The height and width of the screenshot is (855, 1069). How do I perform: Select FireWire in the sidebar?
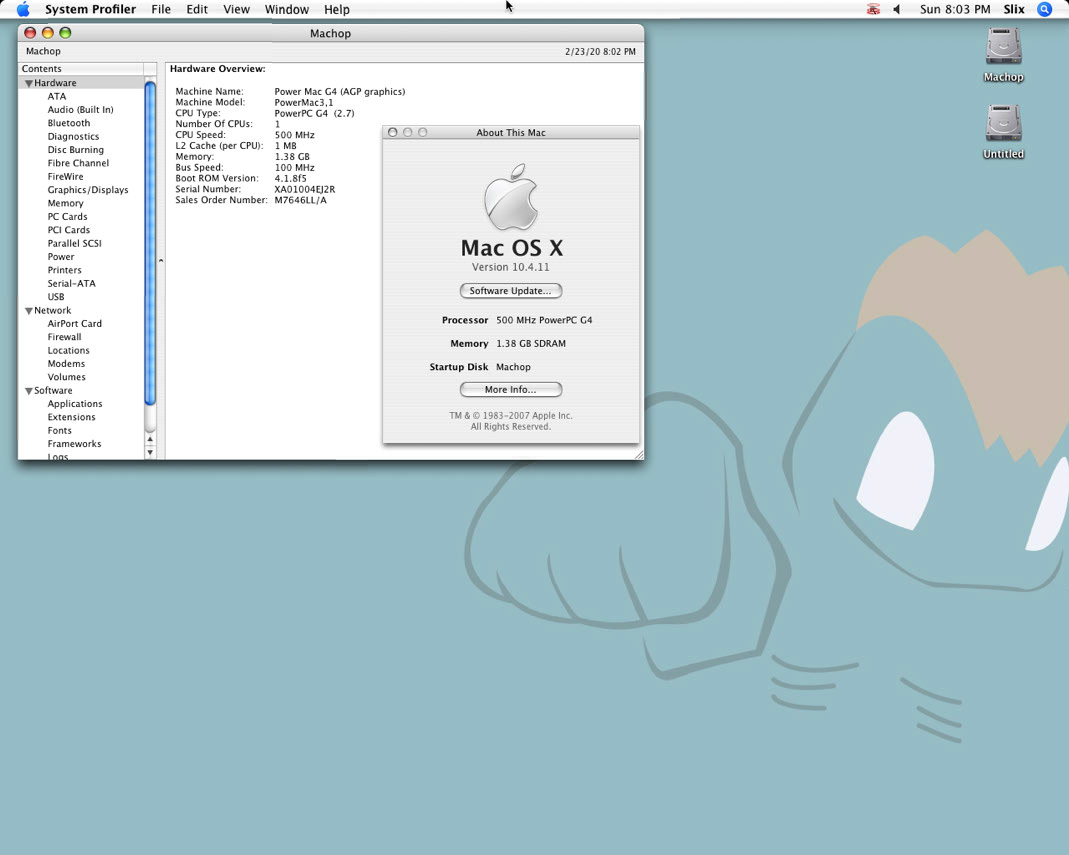tap(65, 177)
